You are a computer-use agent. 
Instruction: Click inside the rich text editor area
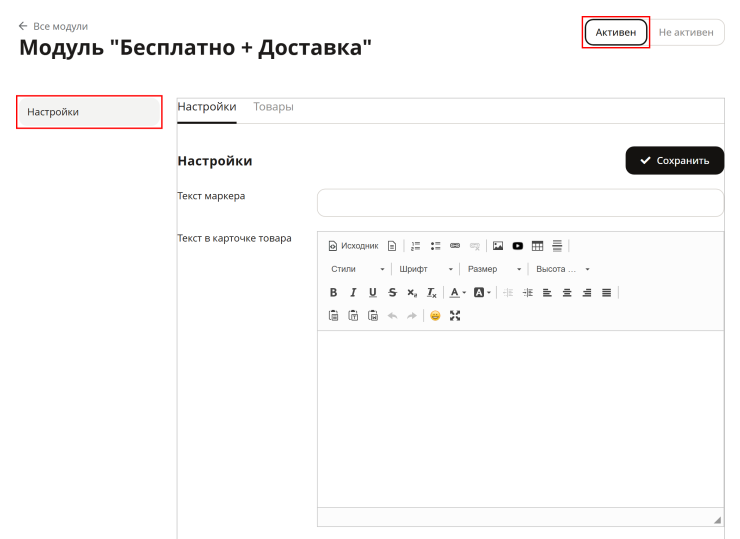521,419
